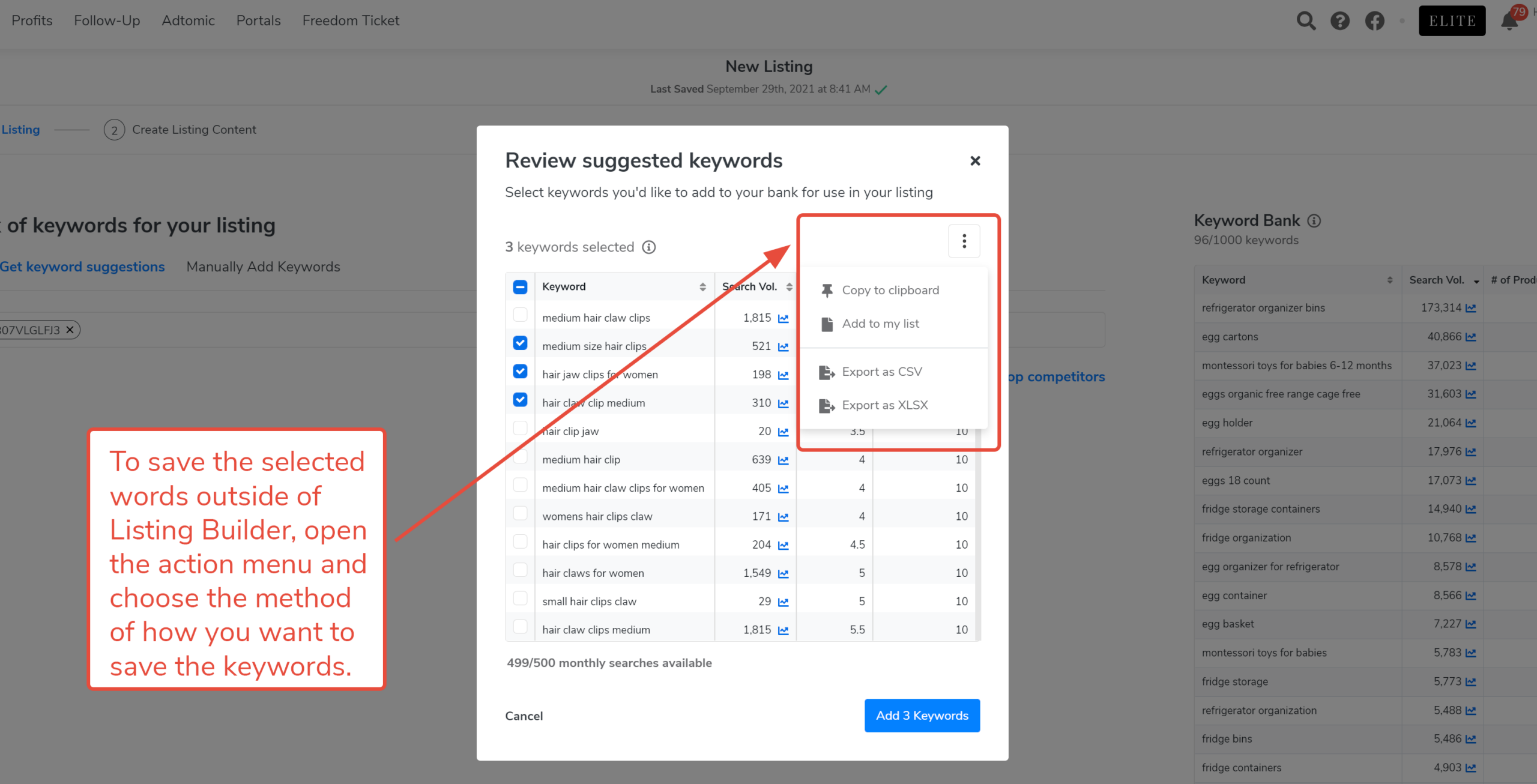Open trend chart for refrigerator organizer bins
The height and width of the screenshot is (784, 1537).
(1470, 309)
